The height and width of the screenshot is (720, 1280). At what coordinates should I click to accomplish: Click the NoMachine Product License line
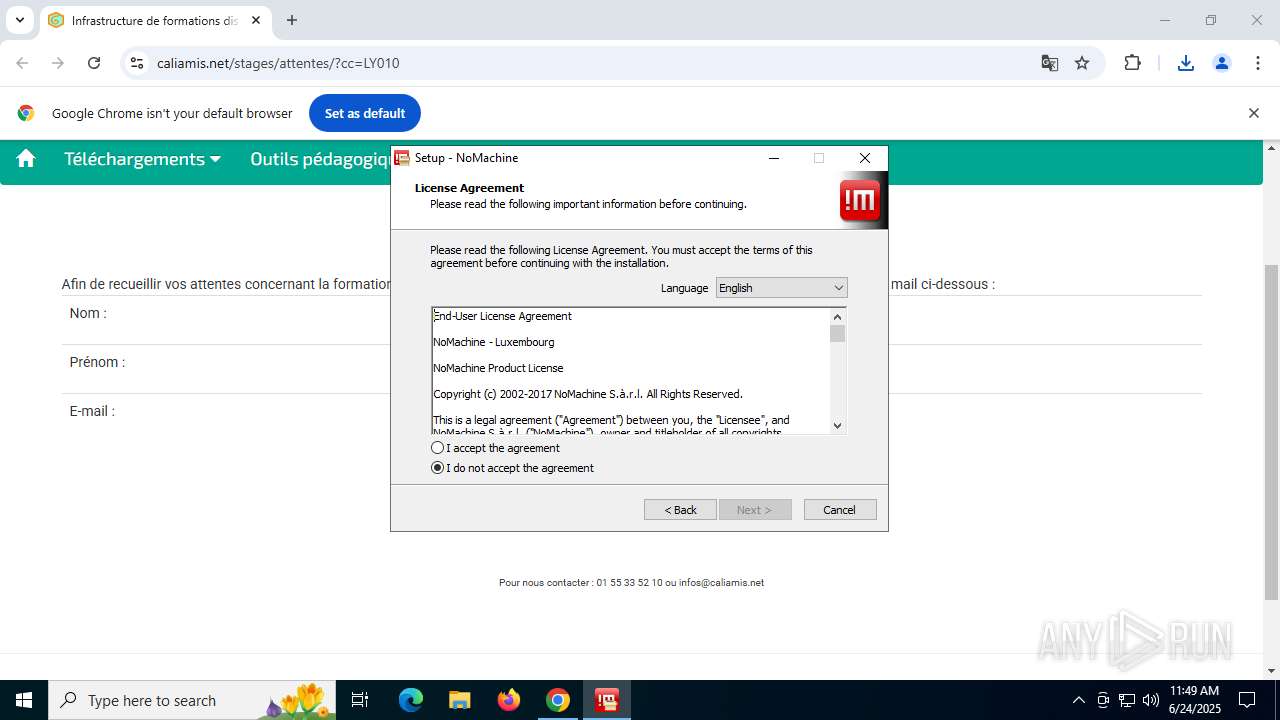[x=498, y=368]
